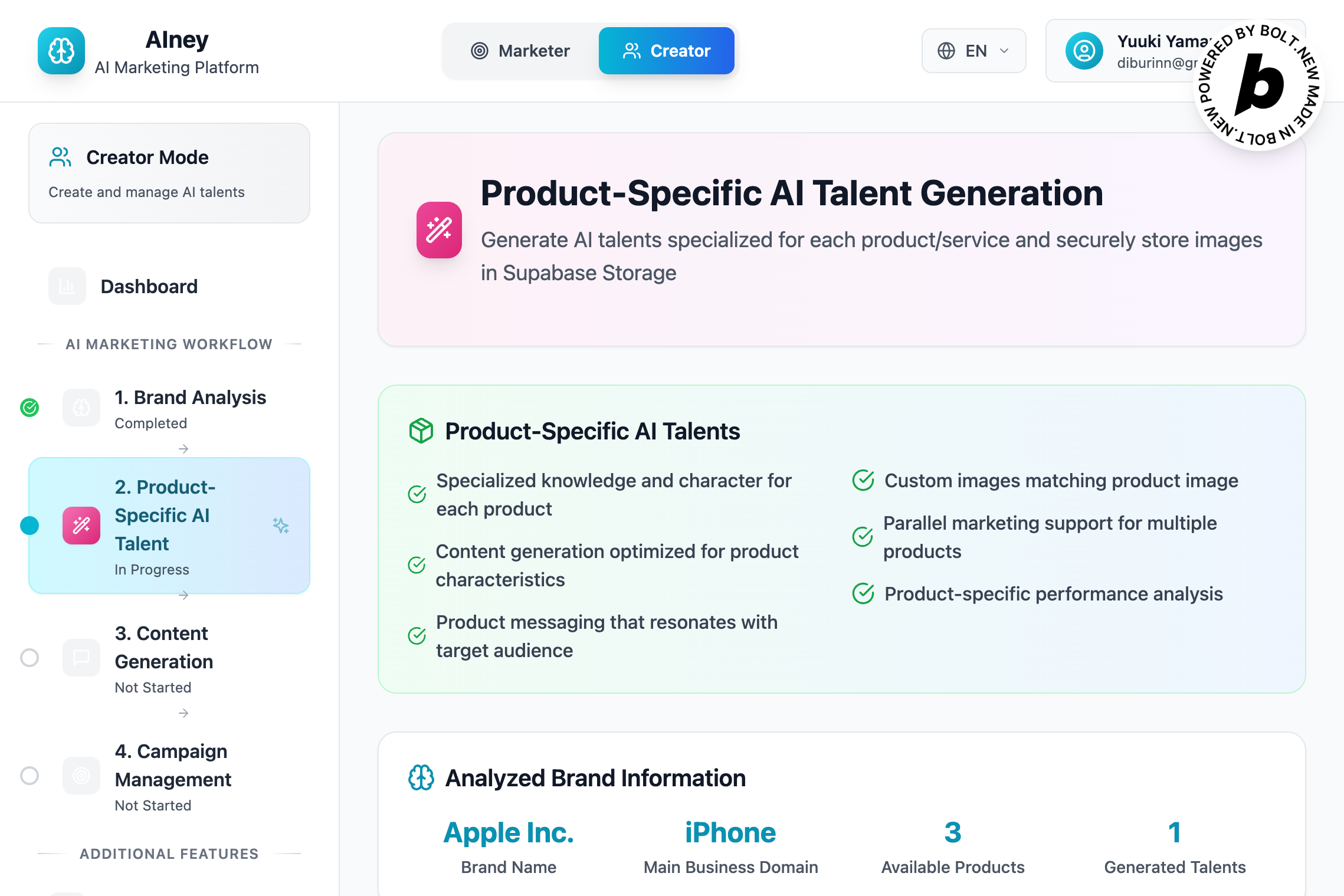Select the Content Generation step circle

[29, 657]
